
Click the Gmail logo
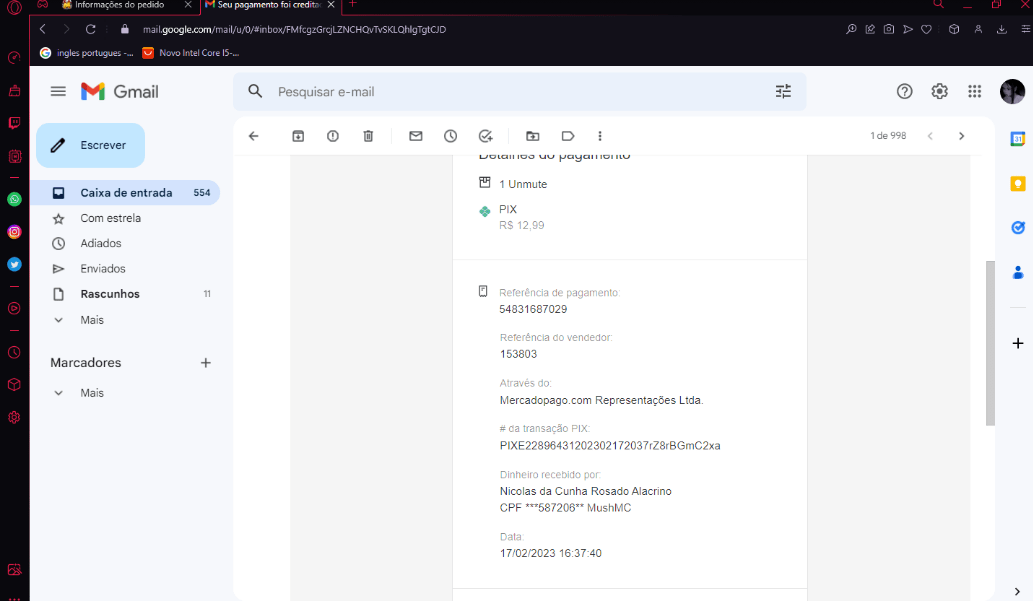119,92
